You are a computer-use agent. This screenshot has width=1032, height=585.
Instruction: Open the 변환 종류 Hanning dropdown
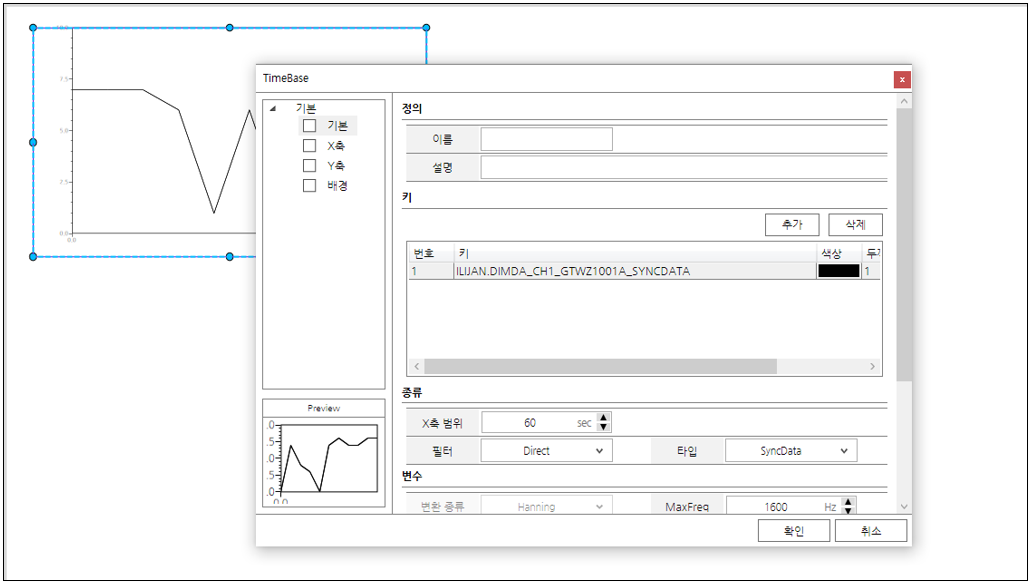pyautogui.click(x=546, y=505)
